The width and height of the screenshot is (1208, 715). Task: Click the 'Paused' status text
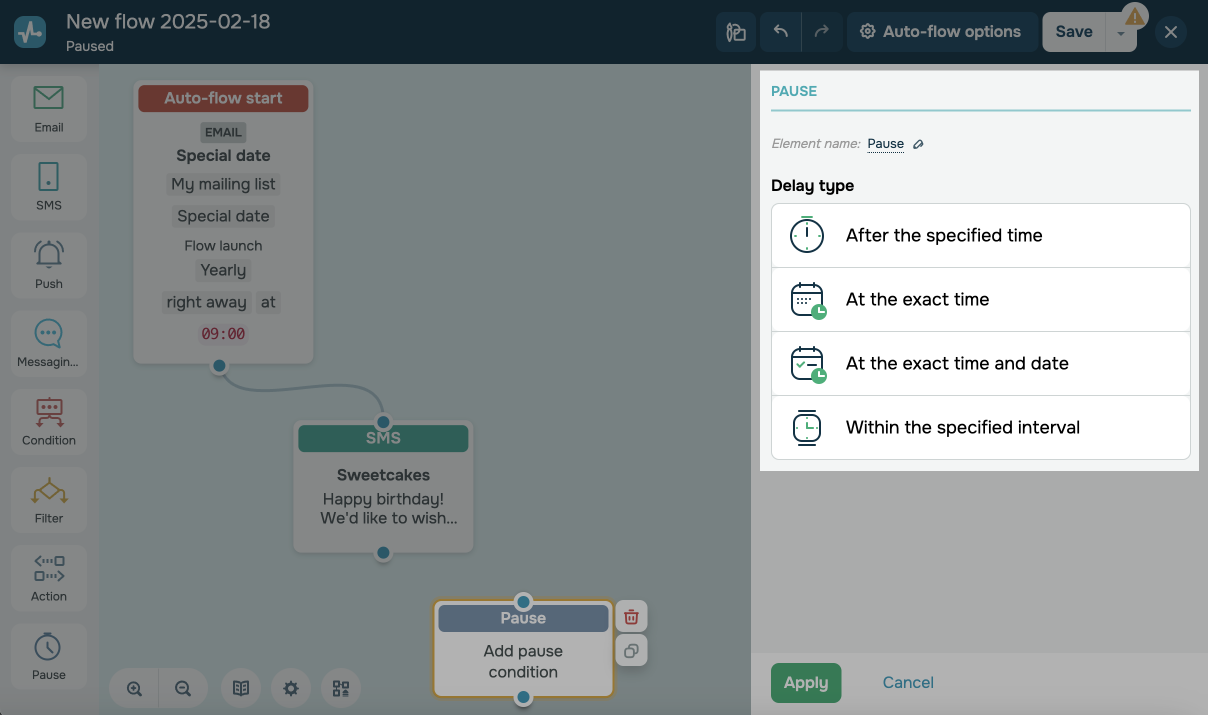coord(90,46)
